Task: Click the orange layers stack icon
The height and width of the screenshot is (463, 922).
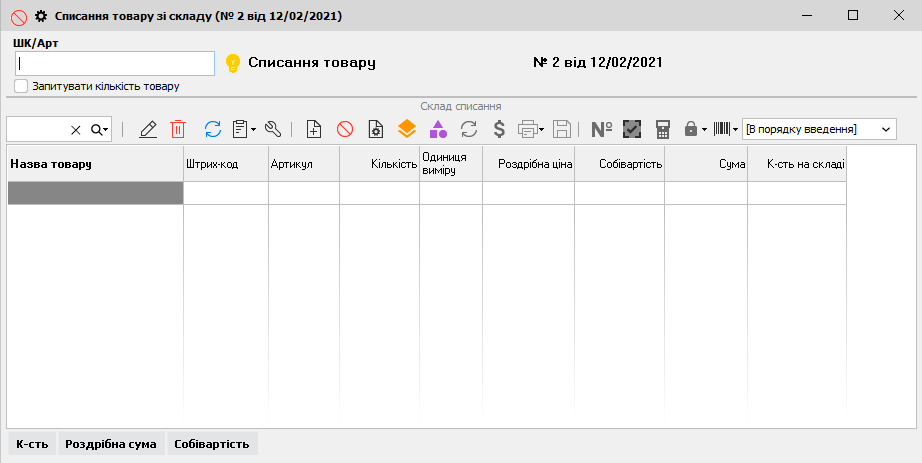Action: pos(406,129)
